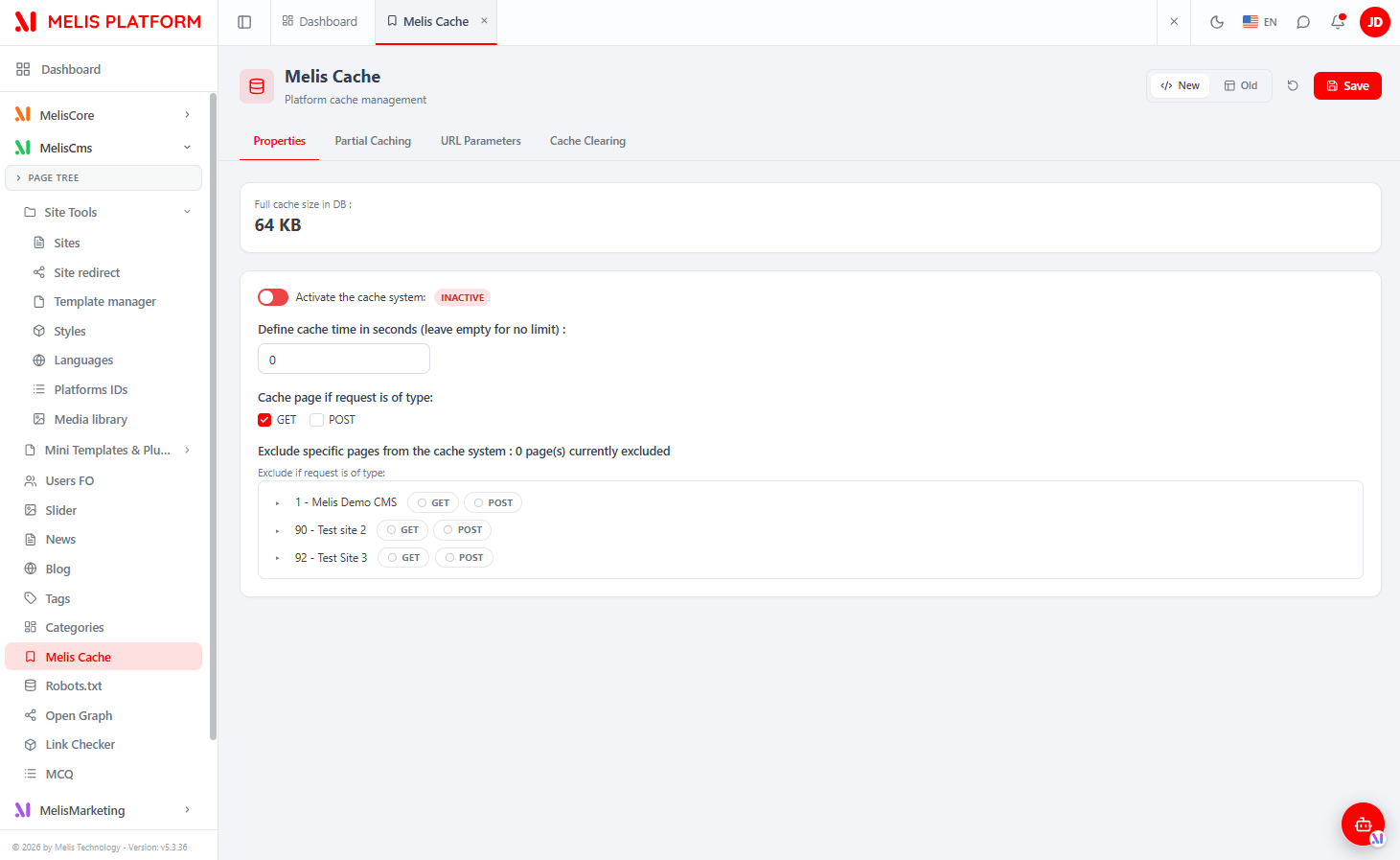Viewport: 1400px width, 860px height.
Task: Click the Platforms IDs list icon
Action: pyautogui.click(x=39, y=389)
